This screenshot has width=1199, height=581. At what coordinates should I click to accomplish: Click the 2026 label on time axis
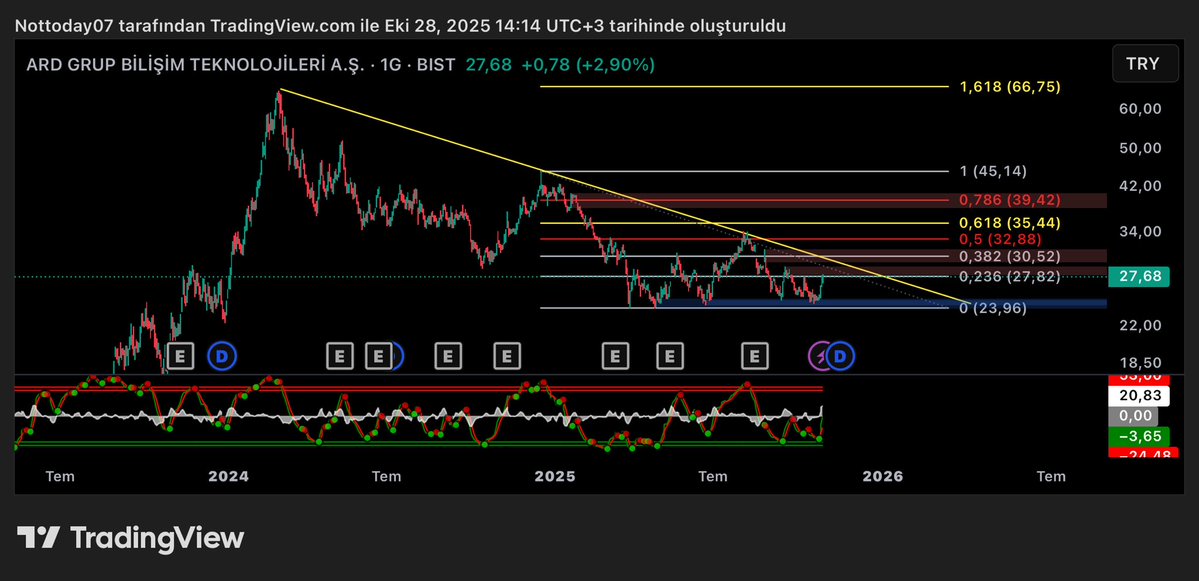pyautogui.click(x=882, y=476)
